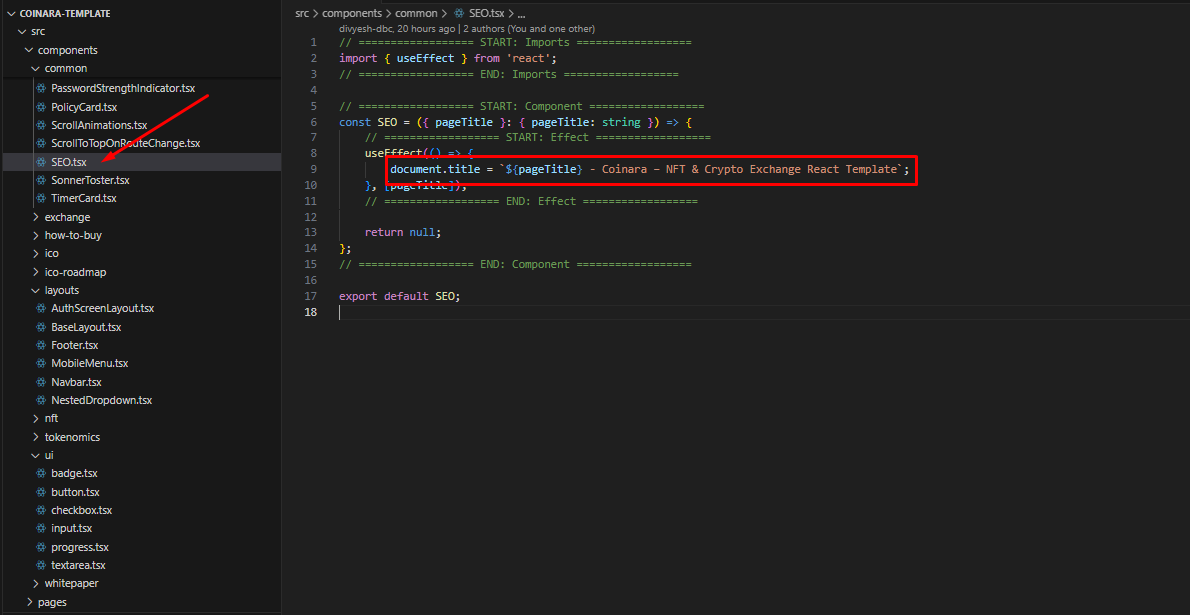Open breadcrumb ellipsis symbol list
Image resolution: width=1190 pixels, height=615 pixels.
[x=521, y=14]
